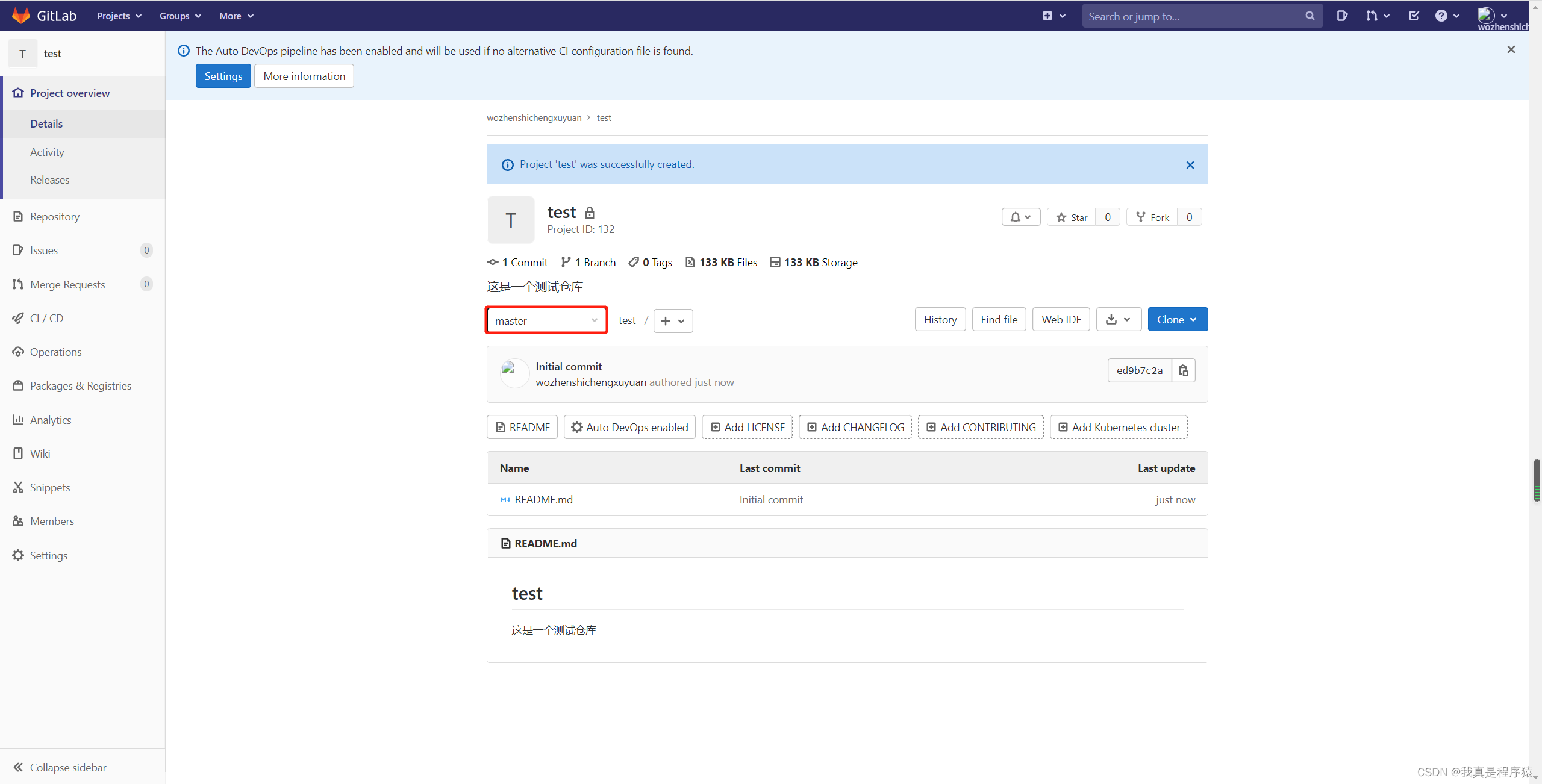Image resolution: width=1542 pixels, height=784 pixels.
Task: Close the Auto DevOps banner
Action: pos(1511,49)
